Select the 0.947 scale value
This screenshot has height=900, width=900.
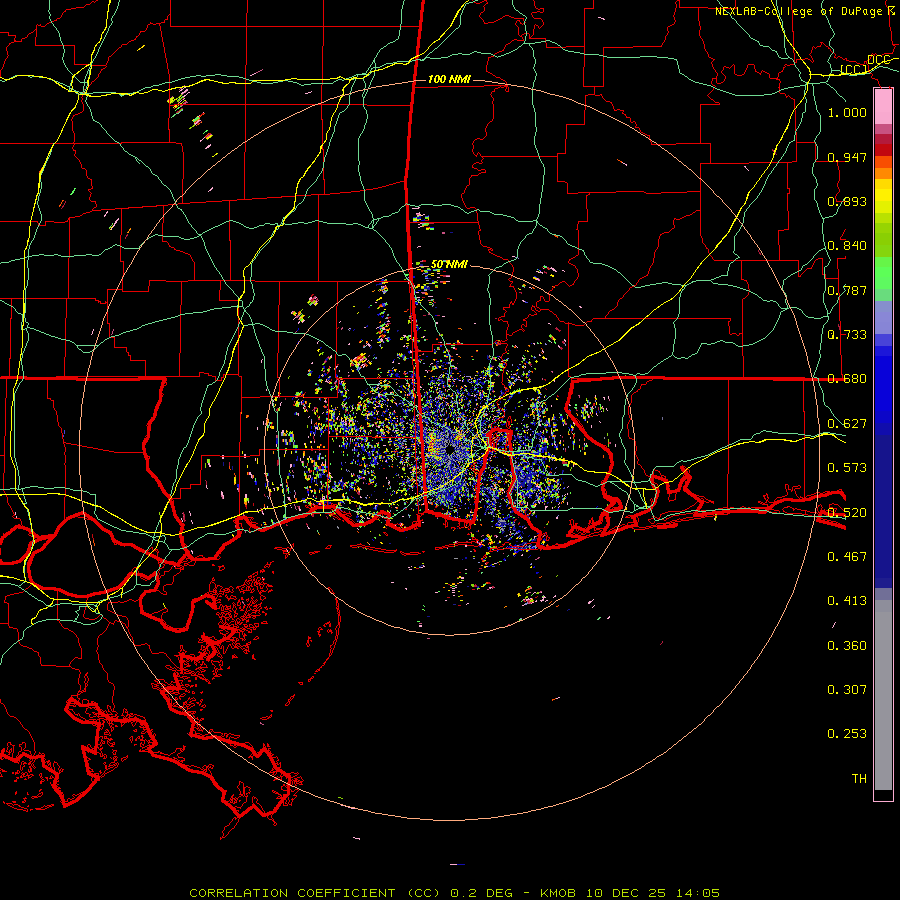click(847, 157)
